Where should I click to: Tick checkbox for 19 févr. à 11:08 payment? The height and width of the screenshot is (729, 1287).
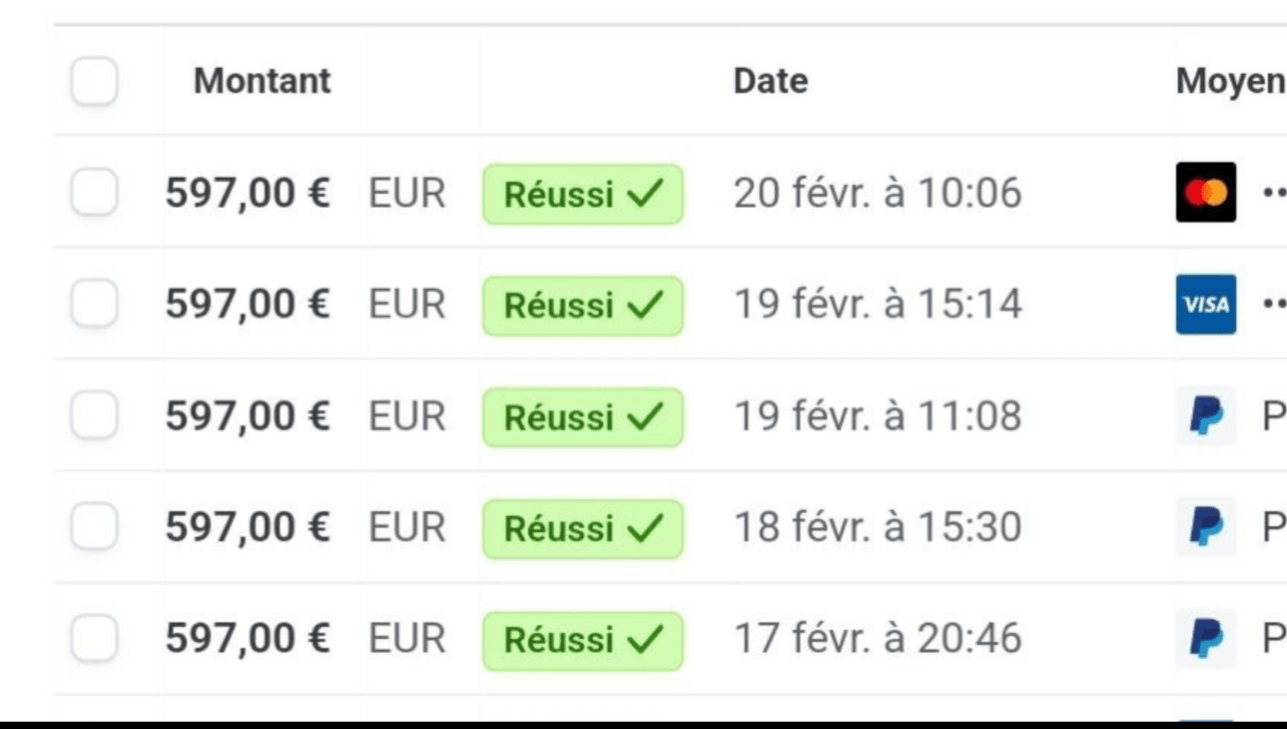[x=94, y=416]
